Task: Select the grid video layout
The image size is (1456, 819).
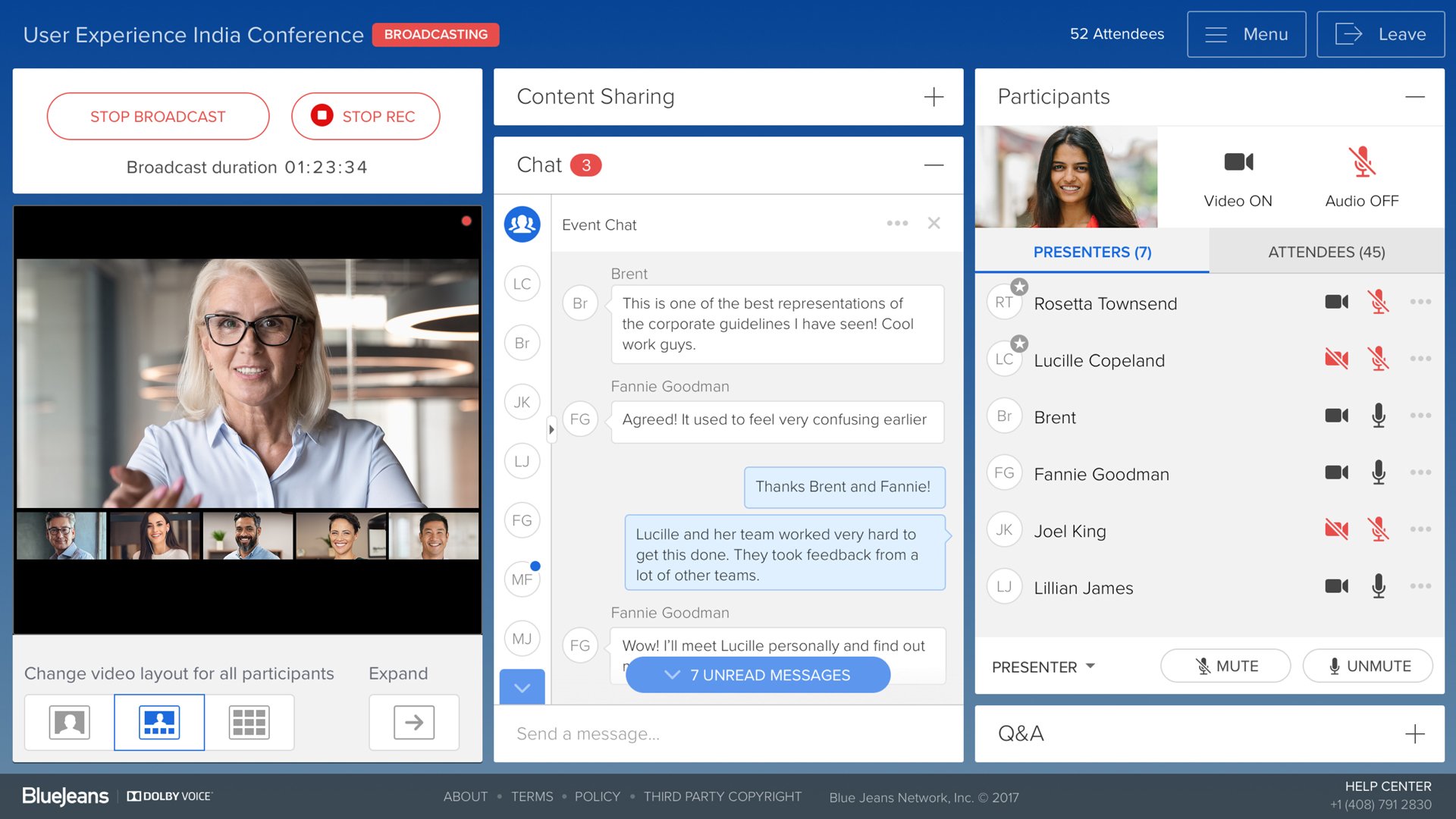Action: [x=249, y=723]
